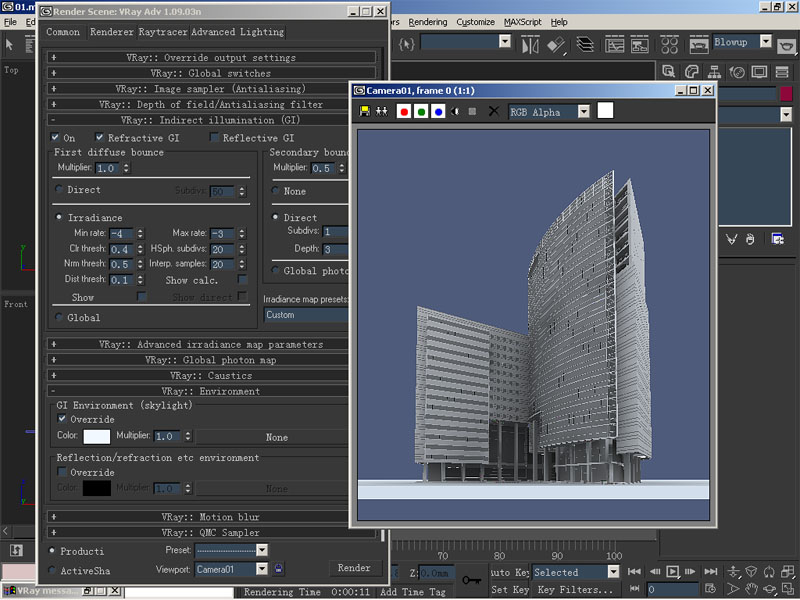Screen dimensions: 800x600
Task: Select the Global radio button in first bounce
Action: 59,317
